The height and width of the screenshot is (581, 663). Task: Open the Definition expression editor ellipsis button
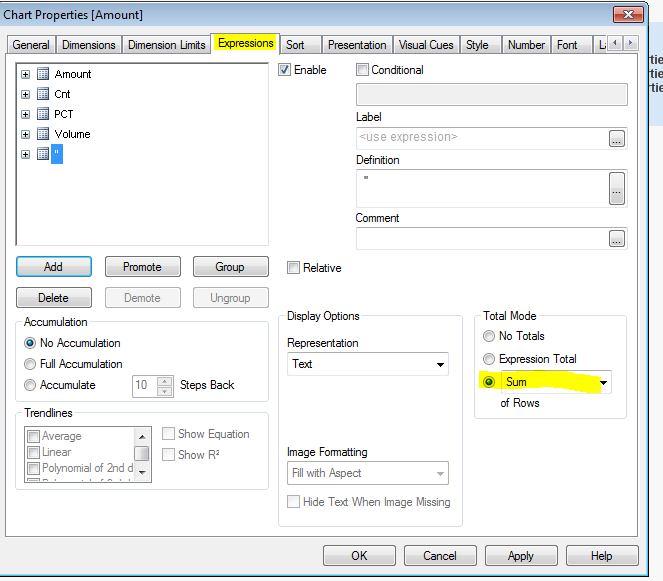point(617,189)
